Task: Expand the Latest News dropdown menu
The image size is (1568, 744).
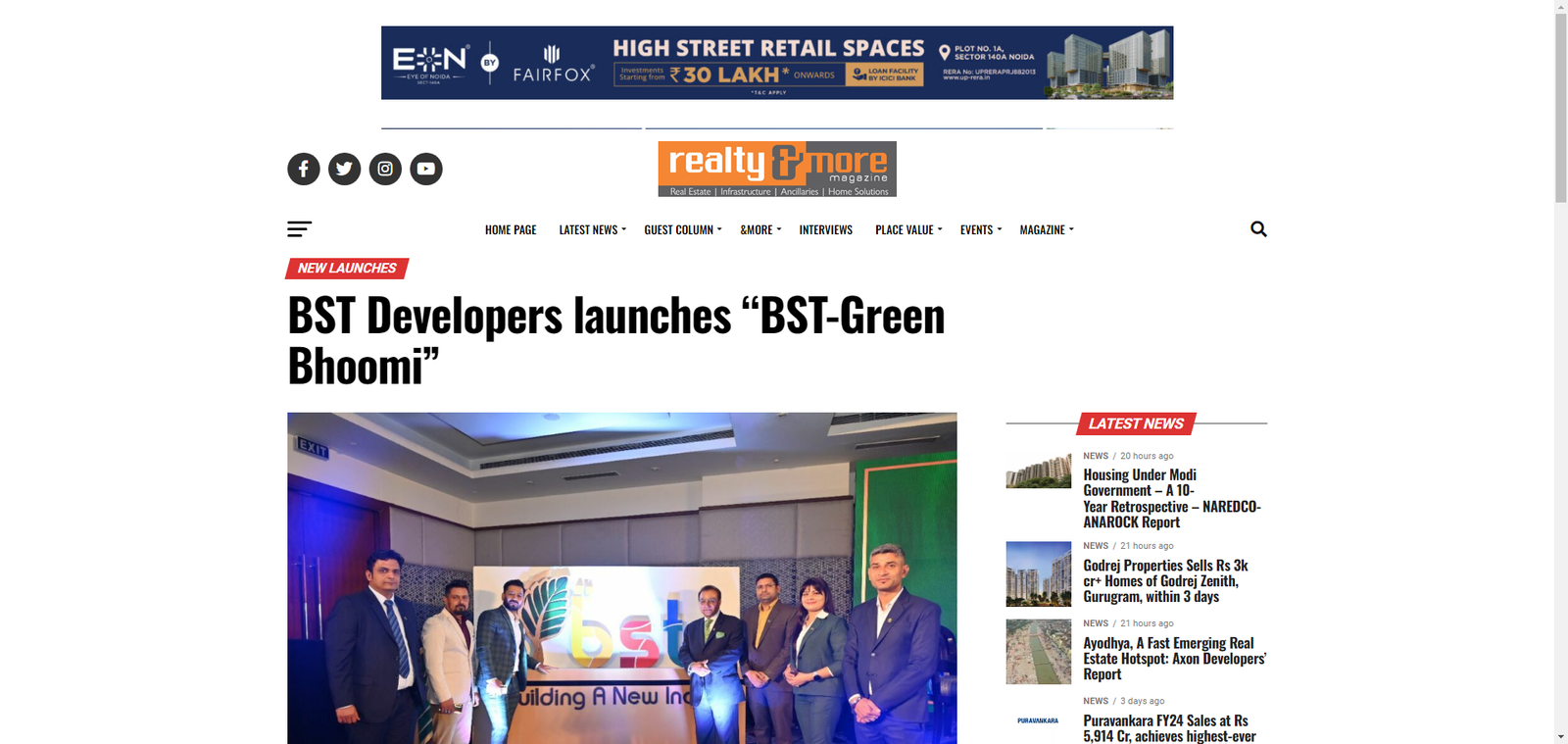Action: 592,229
